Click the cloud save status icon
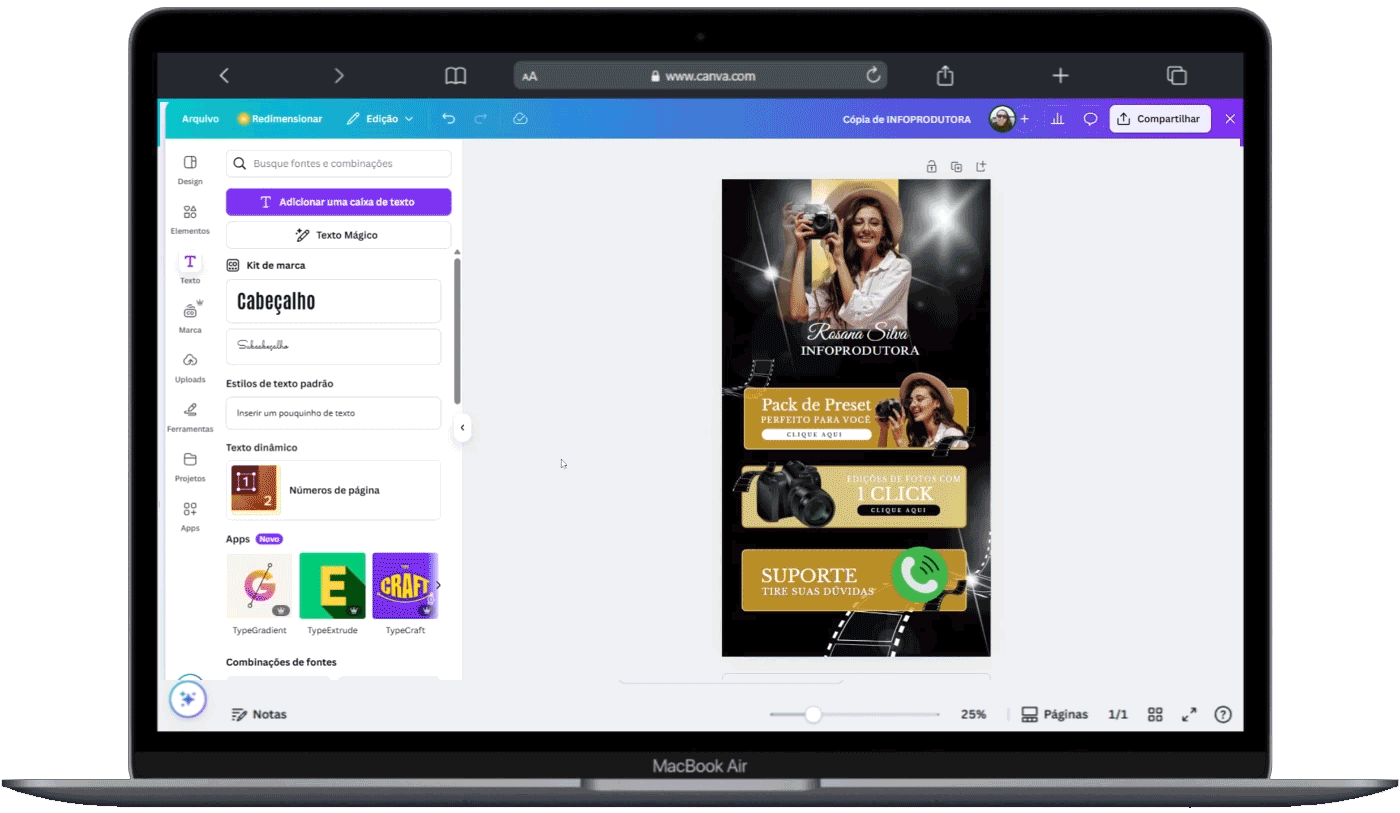Viewport: 1400px width, 813px height. 520,119
